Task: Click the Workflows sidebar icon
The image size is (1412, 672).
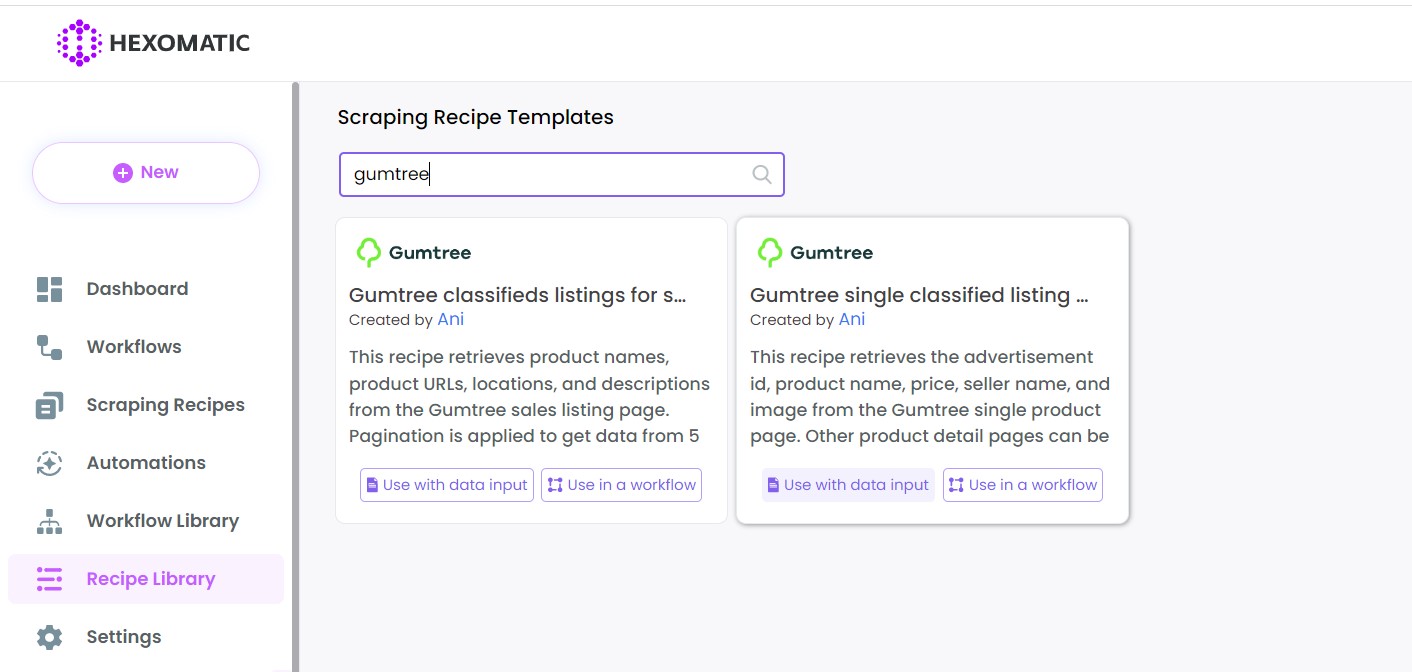Action: coord(49,347)
